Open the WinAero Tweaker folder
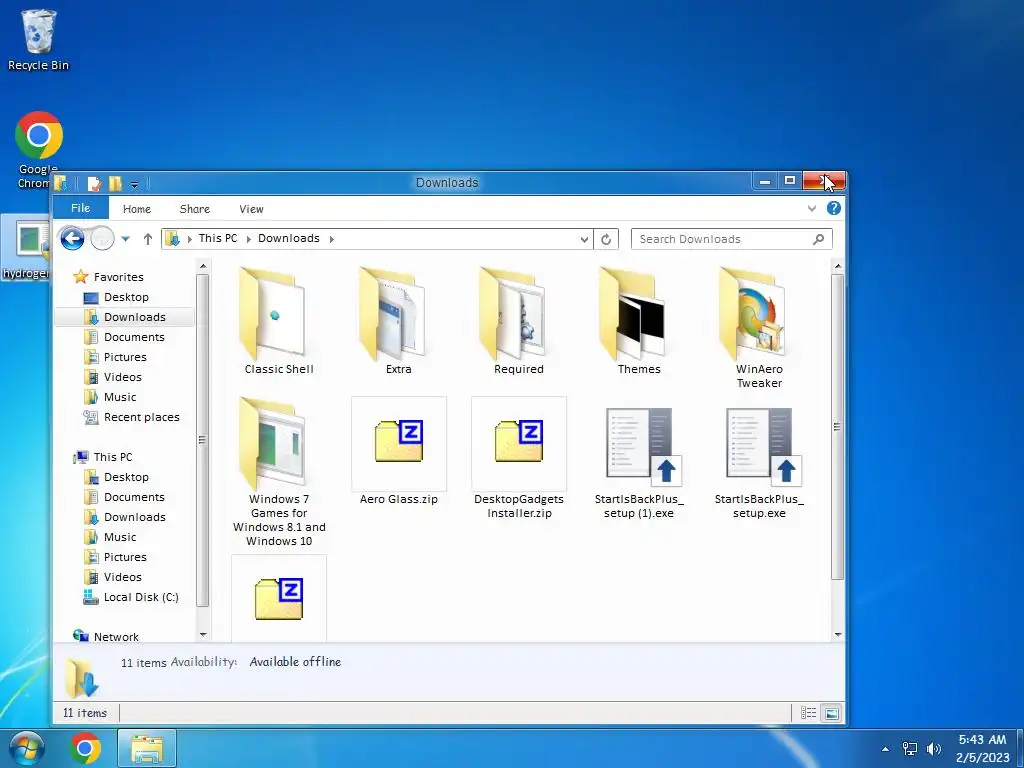 [x=759, y=327]
